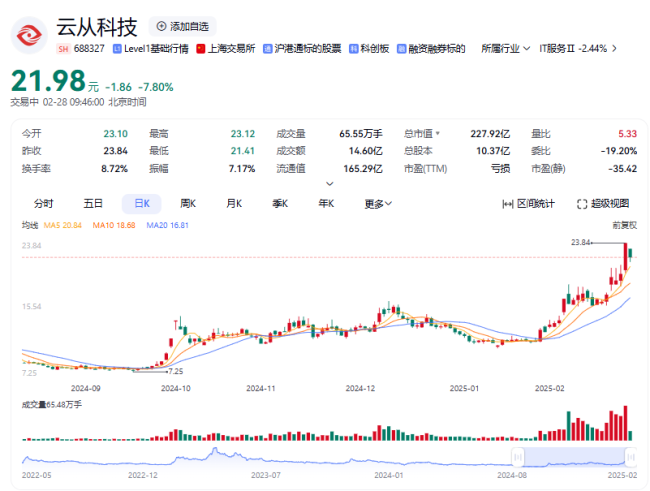Switch to 分时 chart tab
Viewport: 650px width, 491px height.
pos(44,204)
